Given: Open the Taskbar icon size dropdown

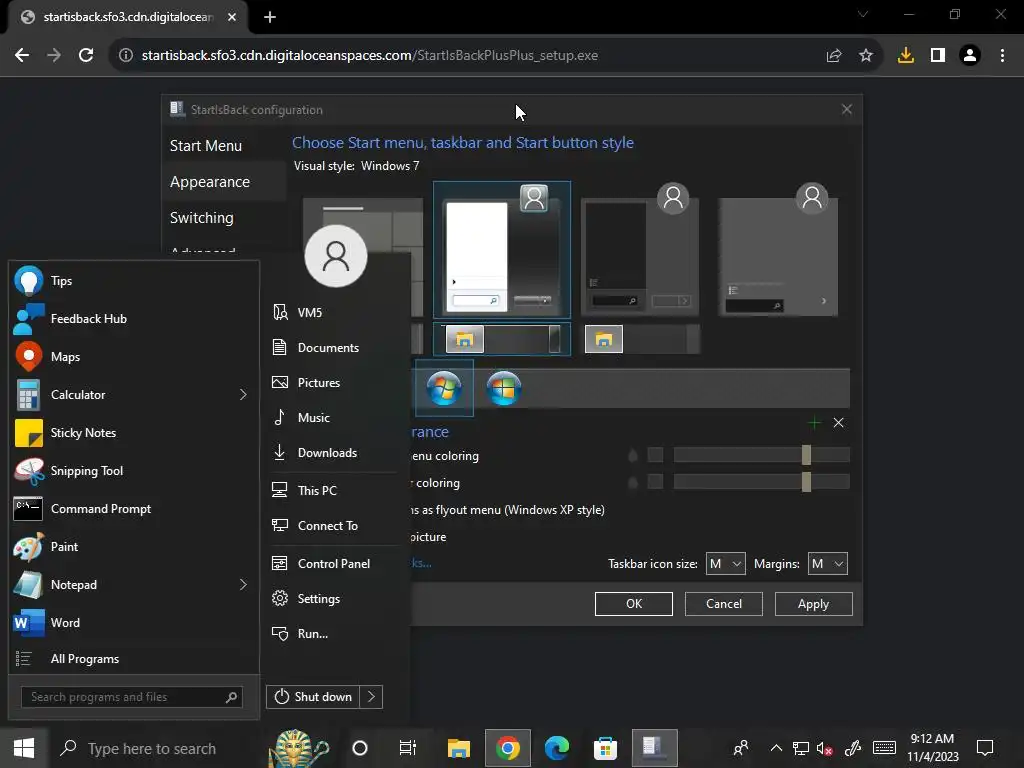Looking at the screenshot, I should click(726, 564).
